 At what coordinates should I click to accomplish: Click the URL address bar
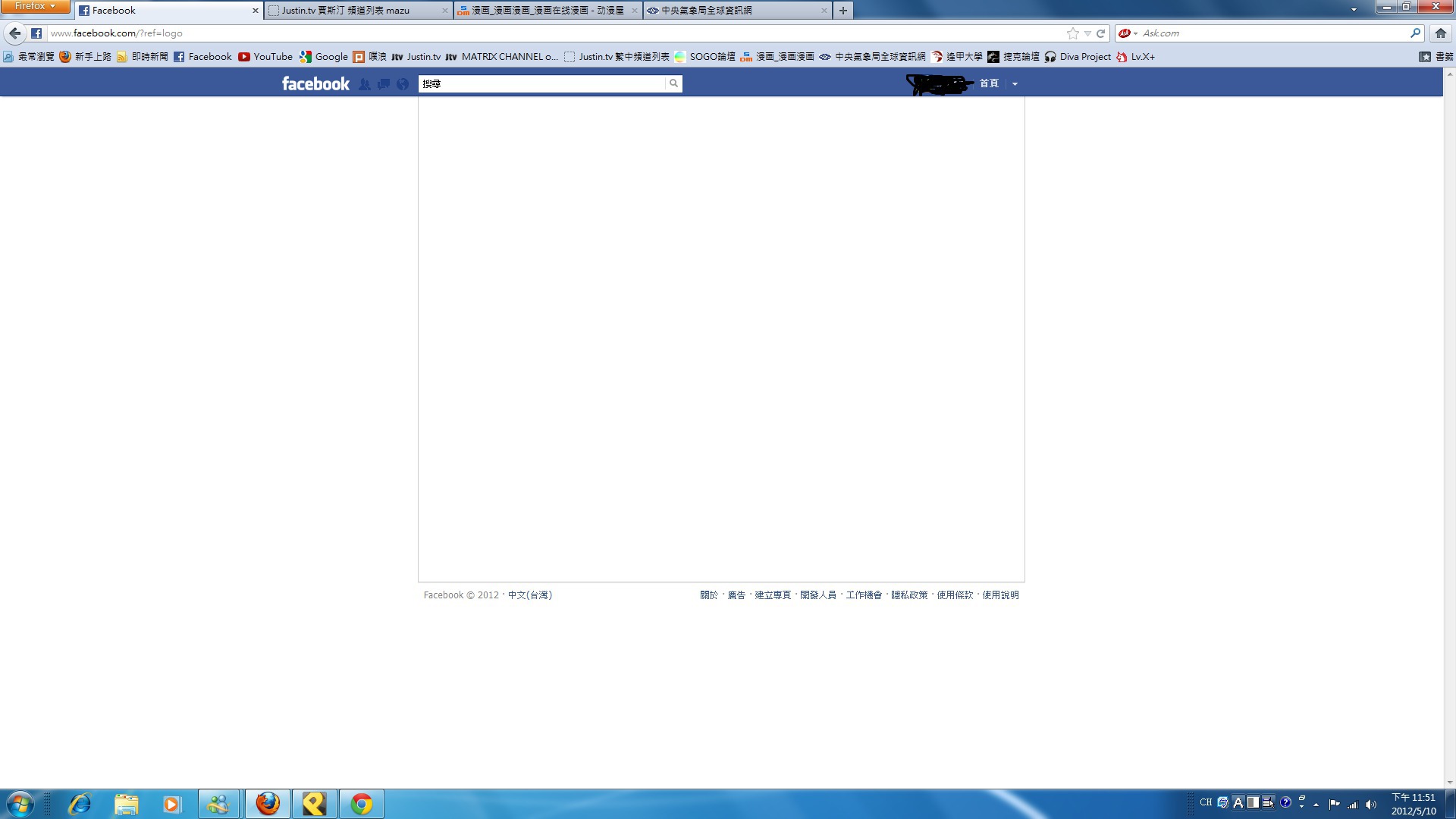pyautogui.click(x=554, y=33)
